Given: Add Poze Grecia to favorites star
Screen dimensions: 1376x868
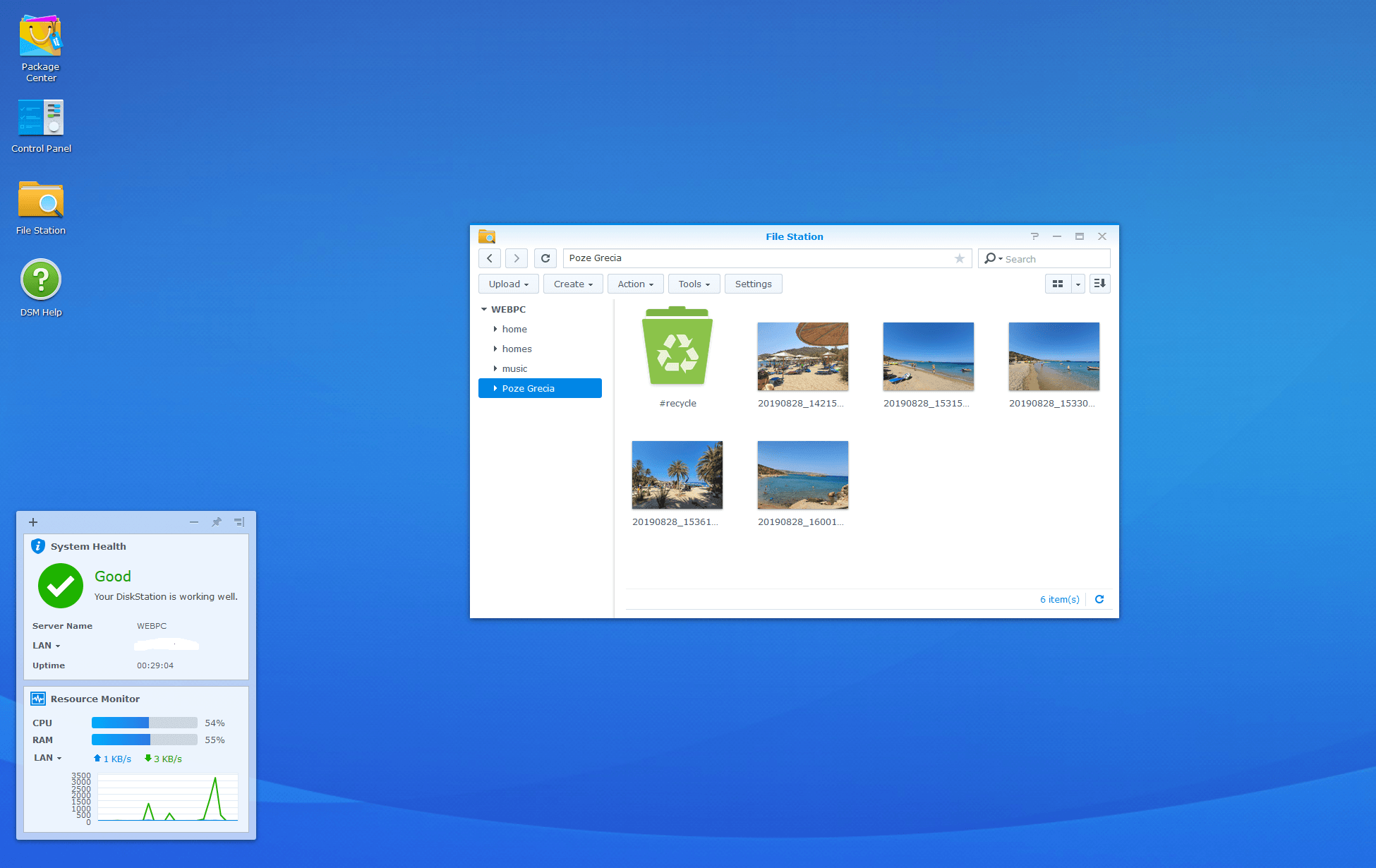Looking at the screenshot, I should pyautogui.click(x=960, y=258).
